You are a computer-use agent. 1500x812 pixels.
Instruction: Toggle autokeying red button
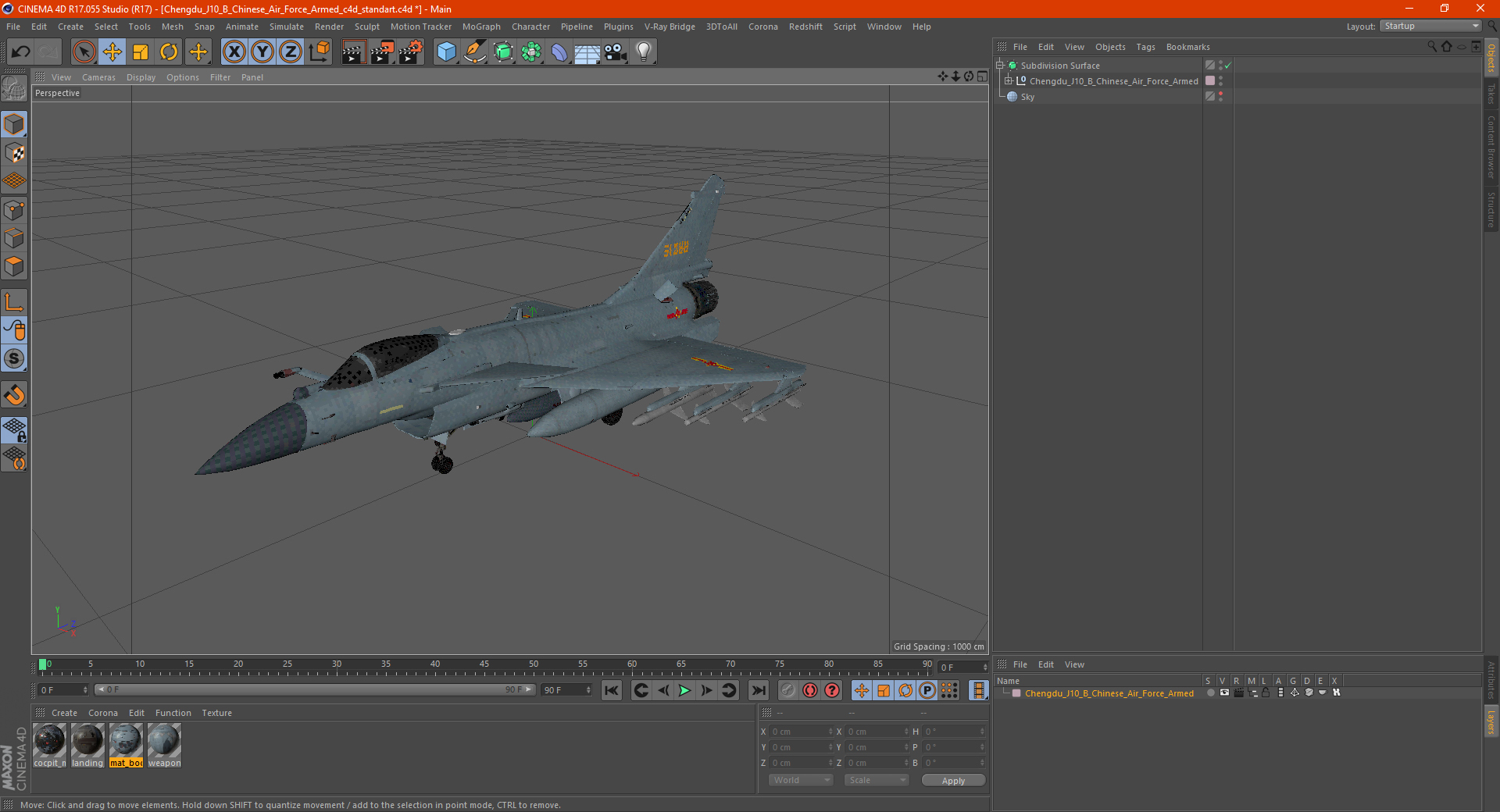pyautogui.click(x=810, y=690)
